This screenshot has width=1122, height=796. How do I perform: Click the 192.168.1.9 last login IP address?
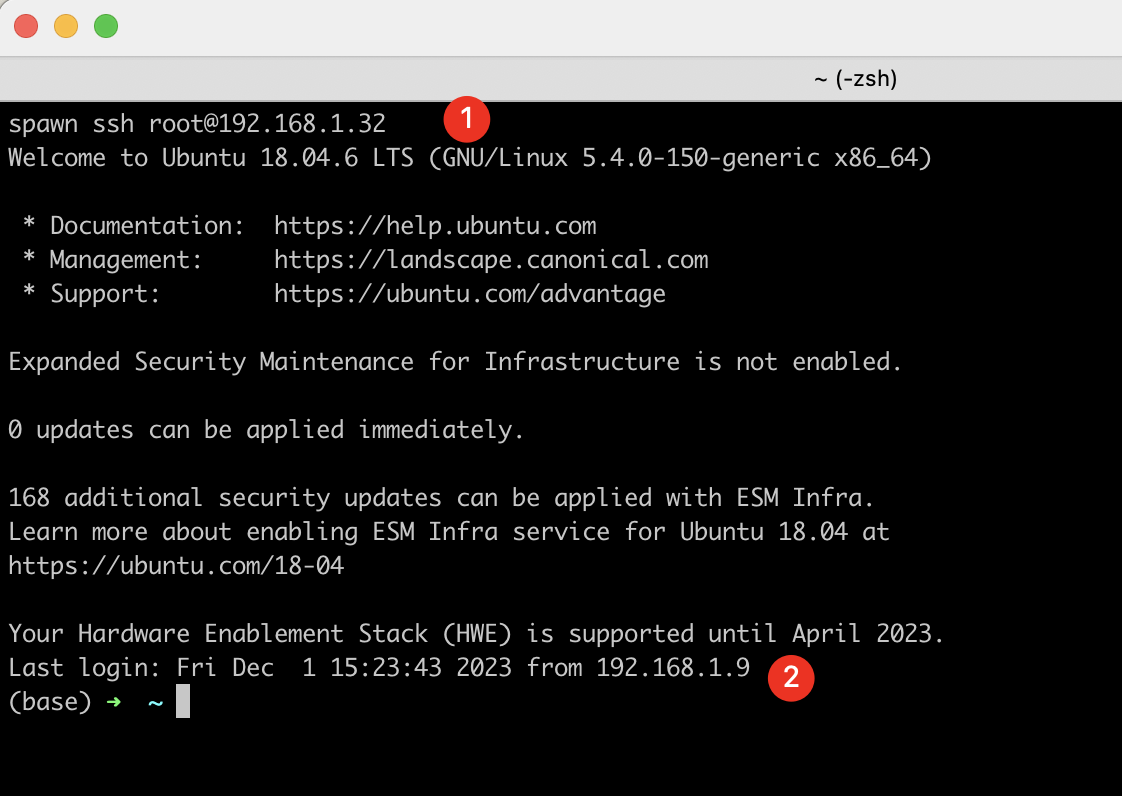(x=673, y=668)
